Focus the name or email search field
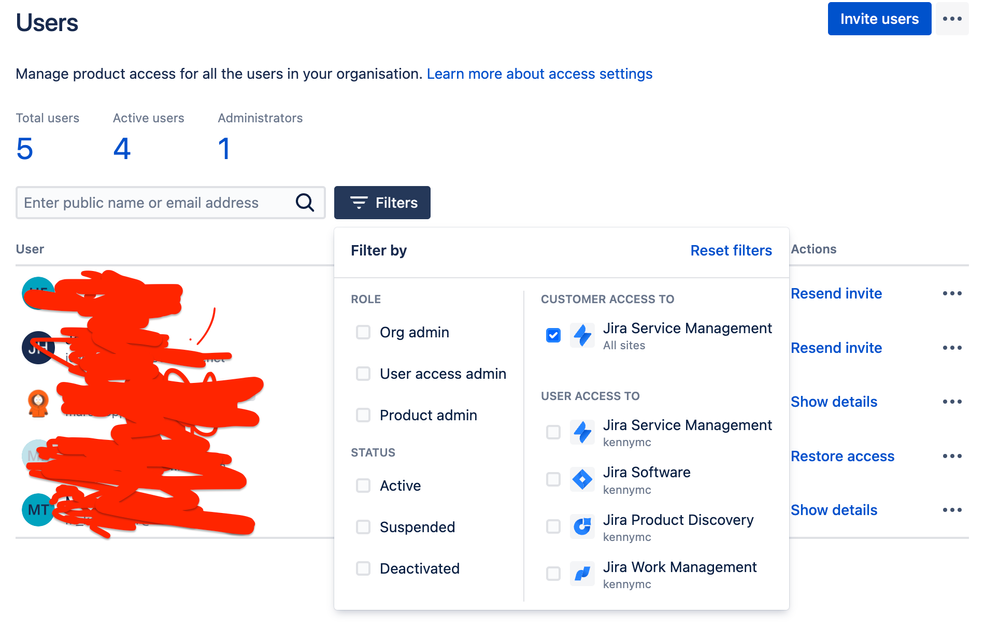The width and height of the screenshot is (999, 627). 170,203
